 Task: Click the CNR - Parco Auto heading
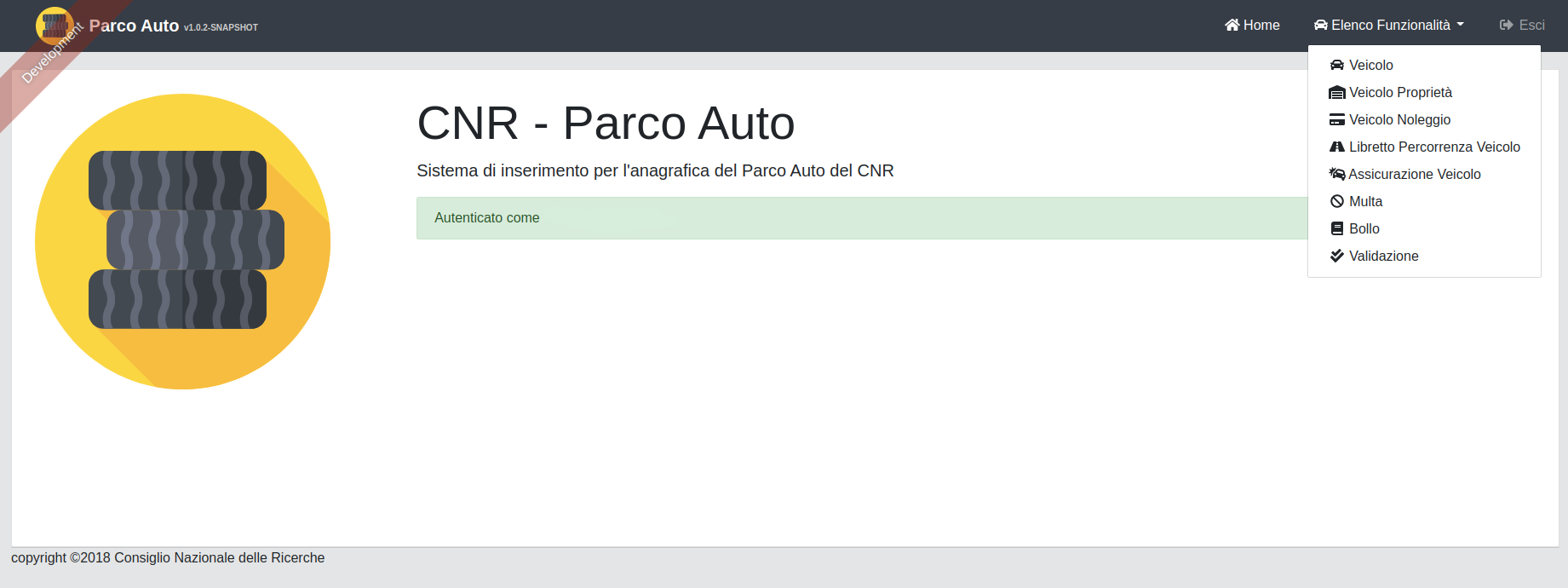[x=606, y=123]
